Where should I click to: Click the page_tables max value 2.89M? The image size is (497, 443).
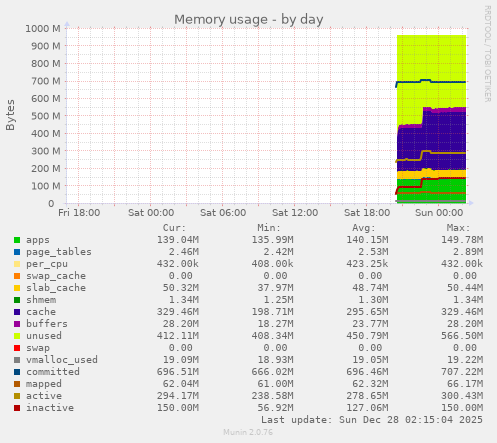pos(468,252)
